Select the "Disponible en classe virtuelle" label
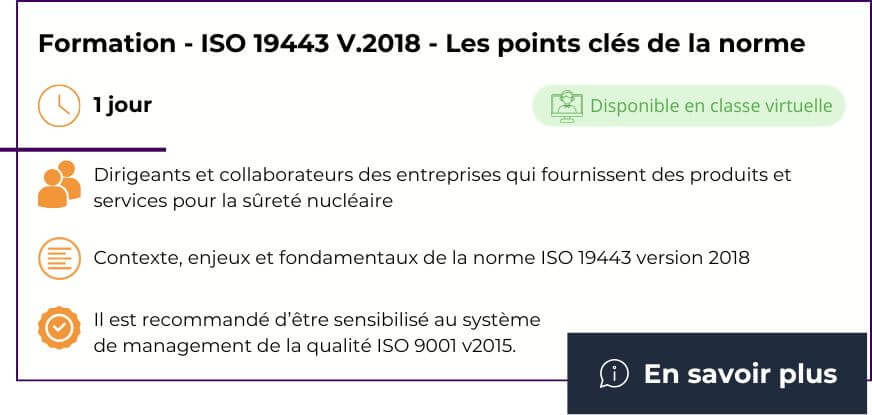 point(711,106)
